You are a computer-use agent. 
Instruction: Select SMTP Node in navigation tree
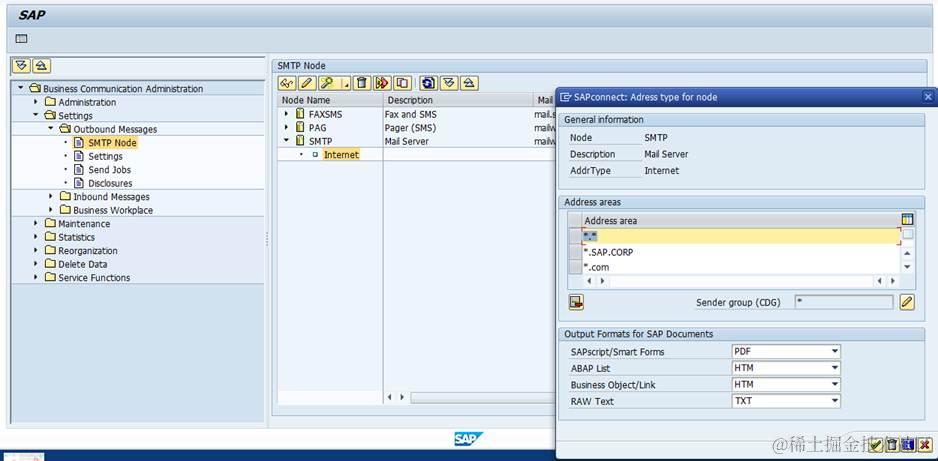pyautogui.click(x=112, y=142)
